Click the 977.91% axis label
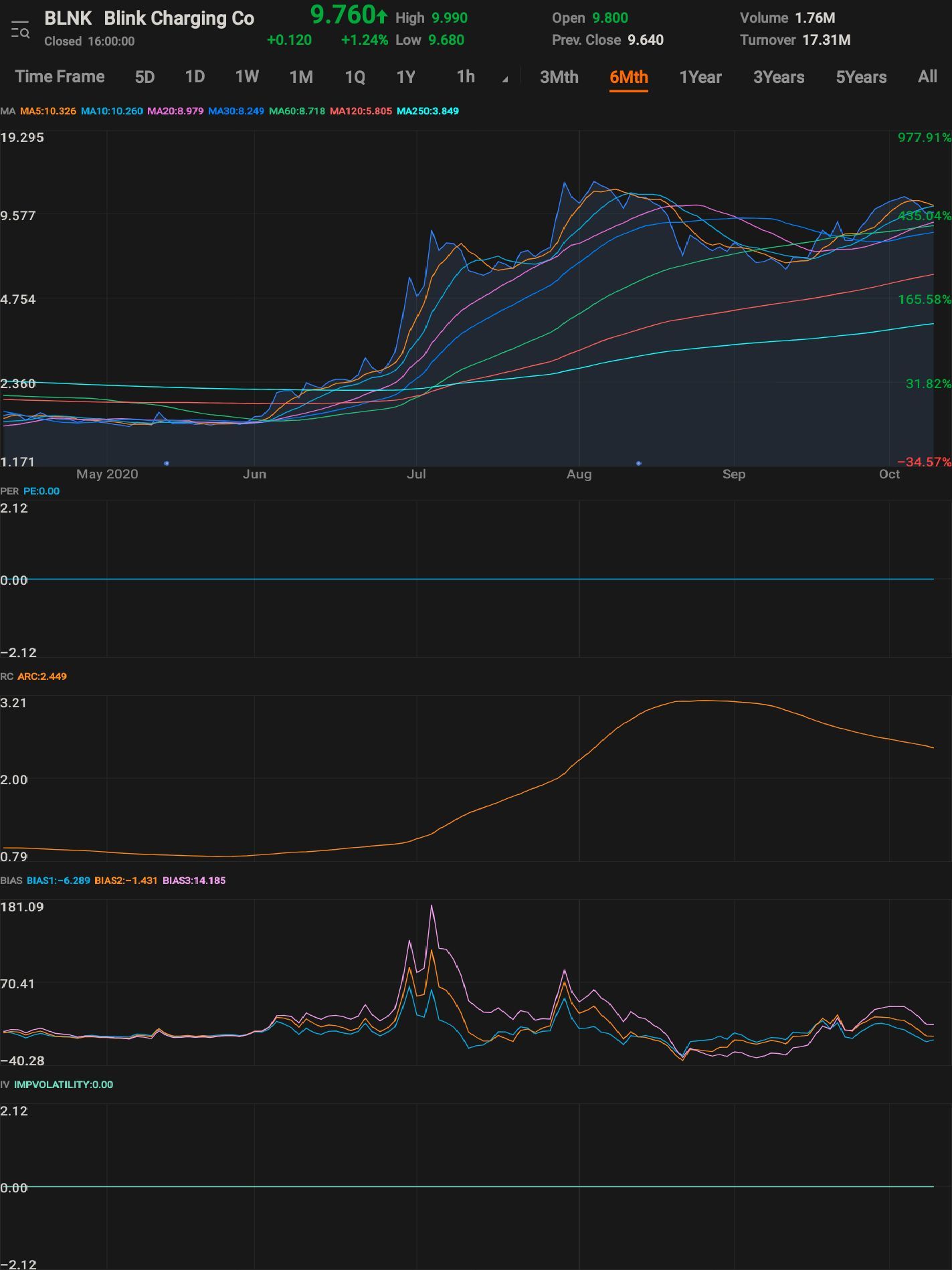952x1270 pixels. pos(925,138)
